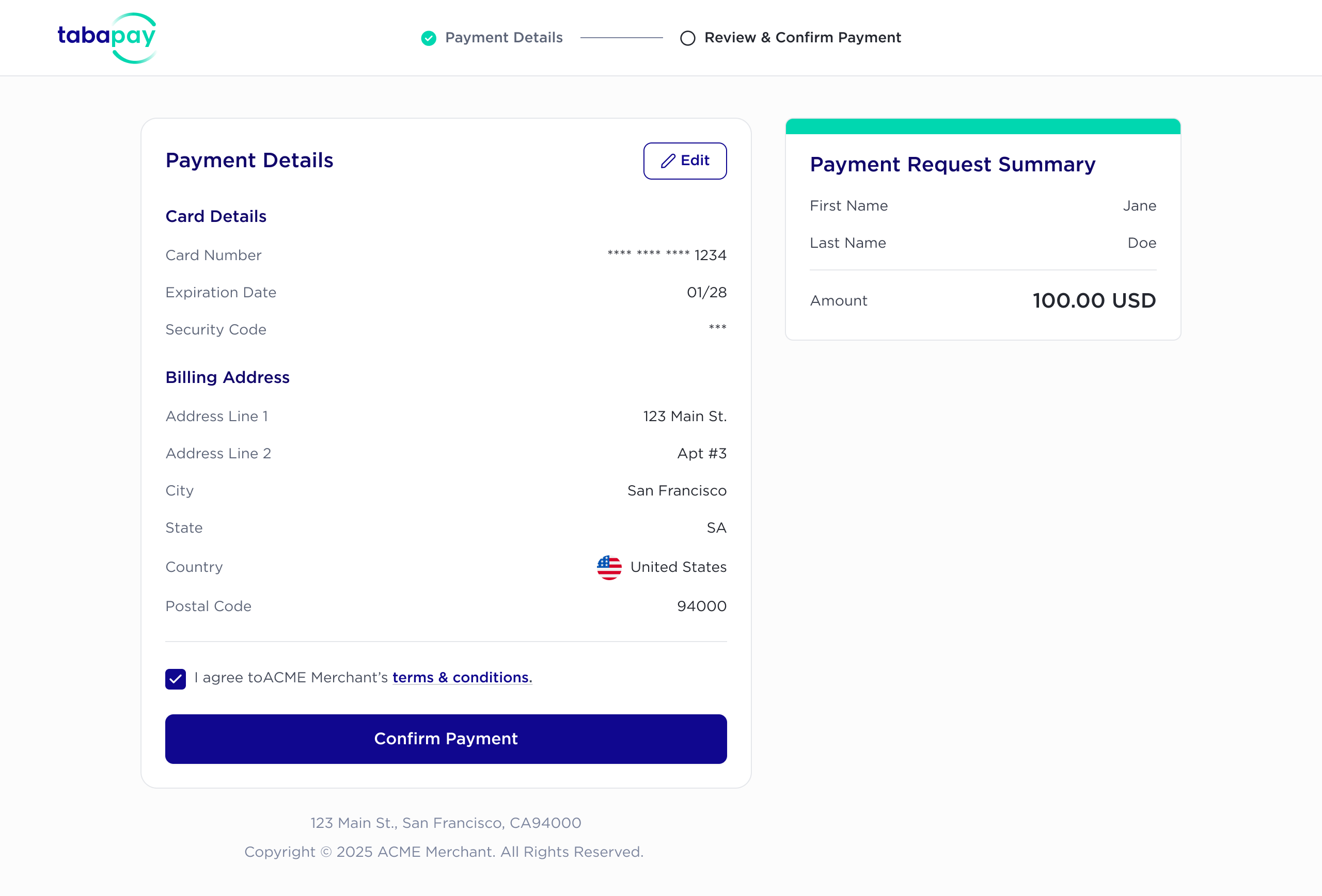
Task: Click the Card Details heading
Action: 216,217
